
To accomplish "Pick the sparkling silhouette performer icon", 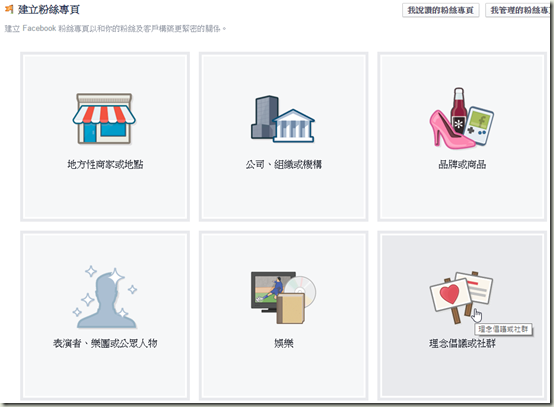I will coord(105,297).
